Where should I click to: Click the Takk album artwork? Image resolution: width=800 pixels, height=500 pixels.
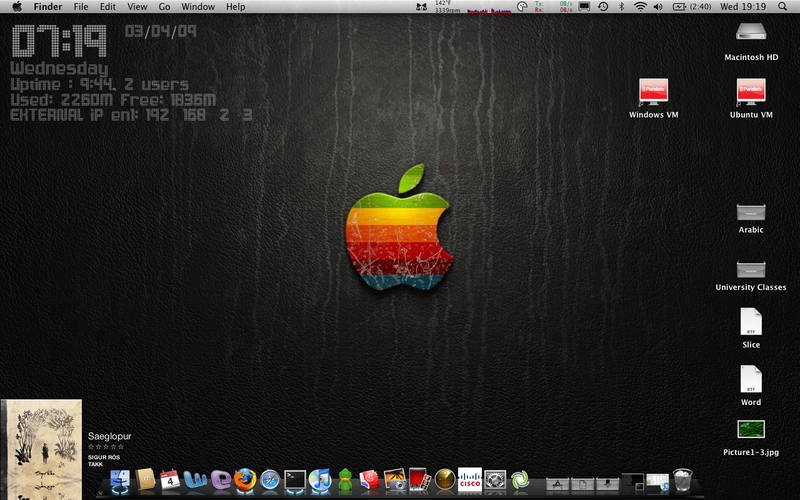(41, 449)
